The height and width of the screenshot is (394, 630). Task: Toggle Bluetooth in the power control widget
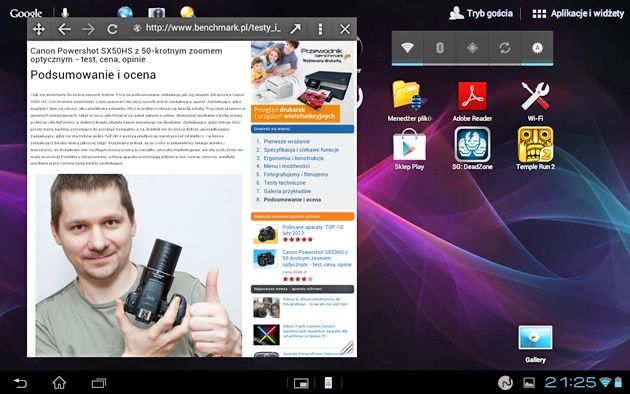440,48
